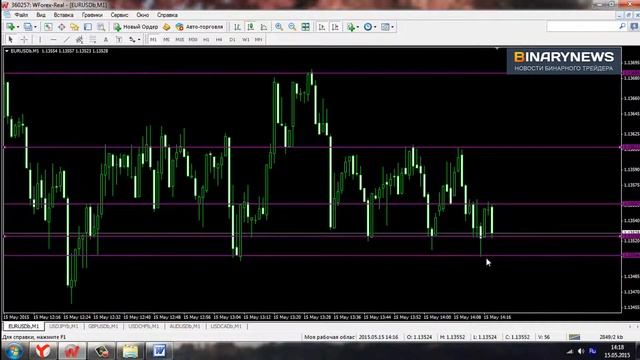
Task: Open the Strategy Tester icon
Action: (x=101, y=27)
